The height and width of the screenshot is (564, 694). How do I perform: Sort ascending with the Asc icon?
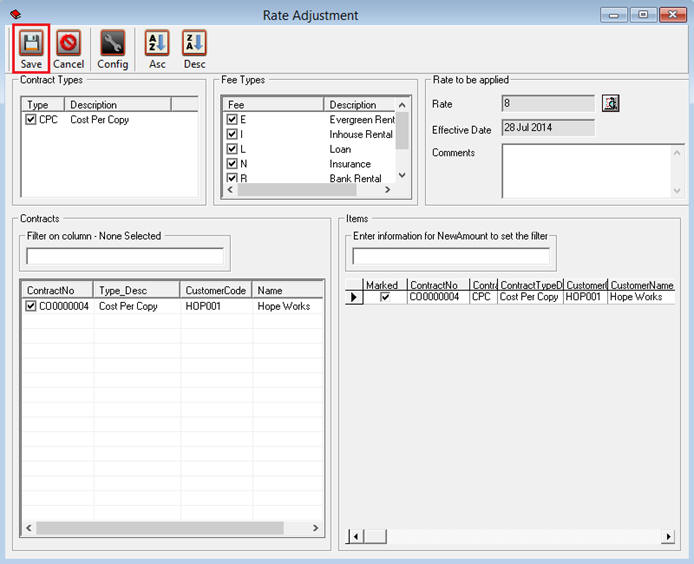coord(157,44)
